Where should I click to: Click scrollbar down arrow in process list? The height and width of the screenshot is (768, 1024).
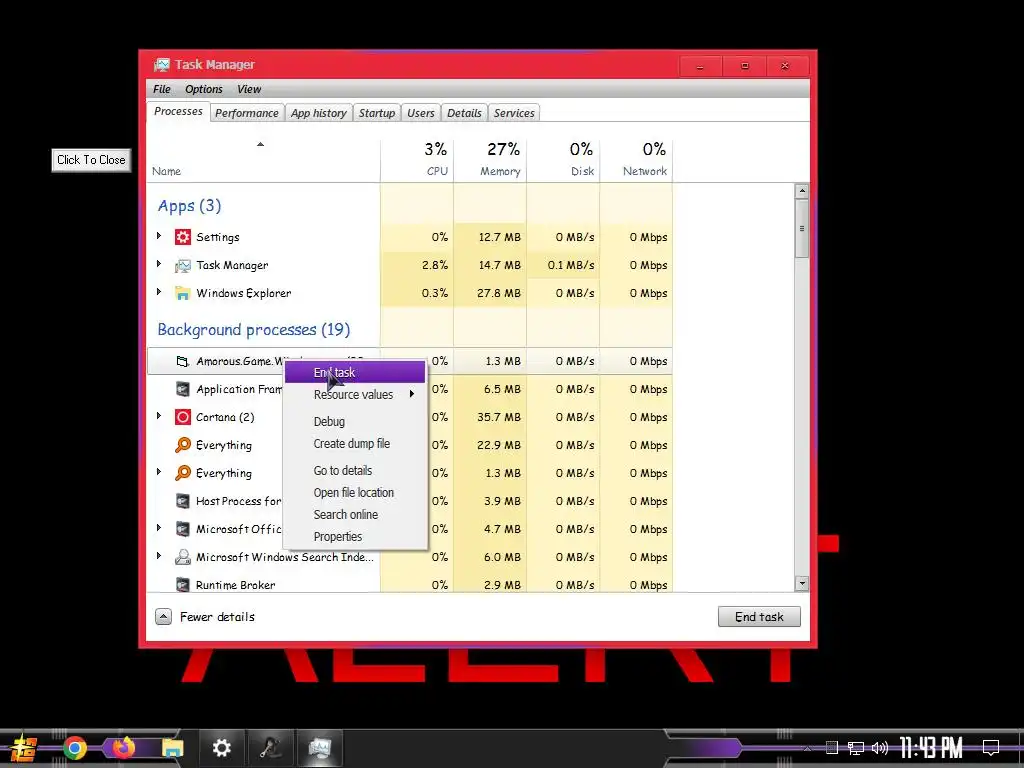801,584
